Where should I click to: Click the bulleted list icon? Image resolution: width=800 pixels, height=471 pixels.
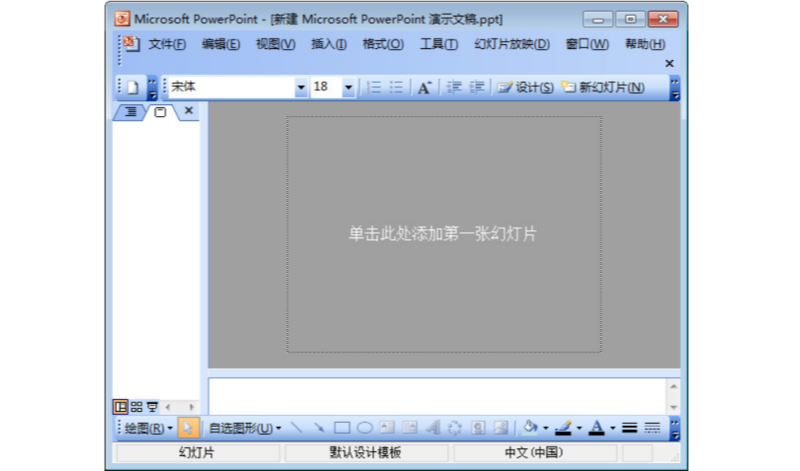click(396, 87)
